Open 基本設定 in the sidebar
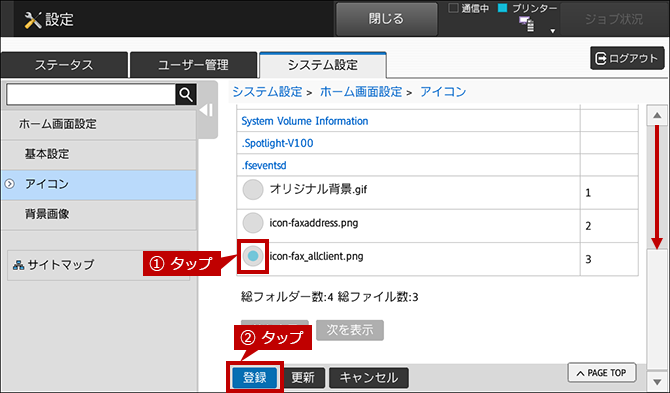This screenshot has height=393, width=670. [x=99, y=154]
